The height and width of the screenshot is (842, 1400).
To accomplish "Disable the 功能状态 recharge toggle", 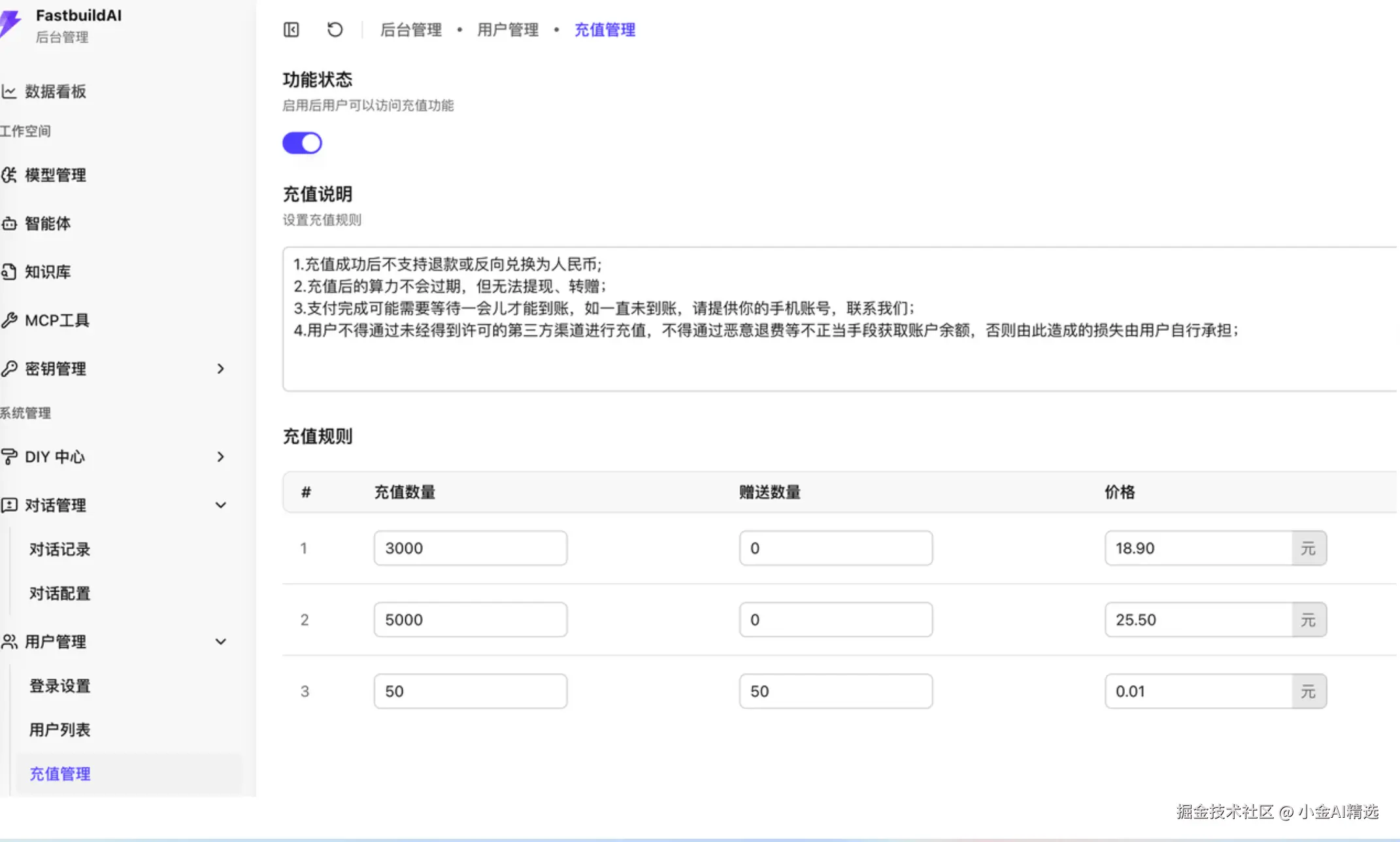I will 302,143.
